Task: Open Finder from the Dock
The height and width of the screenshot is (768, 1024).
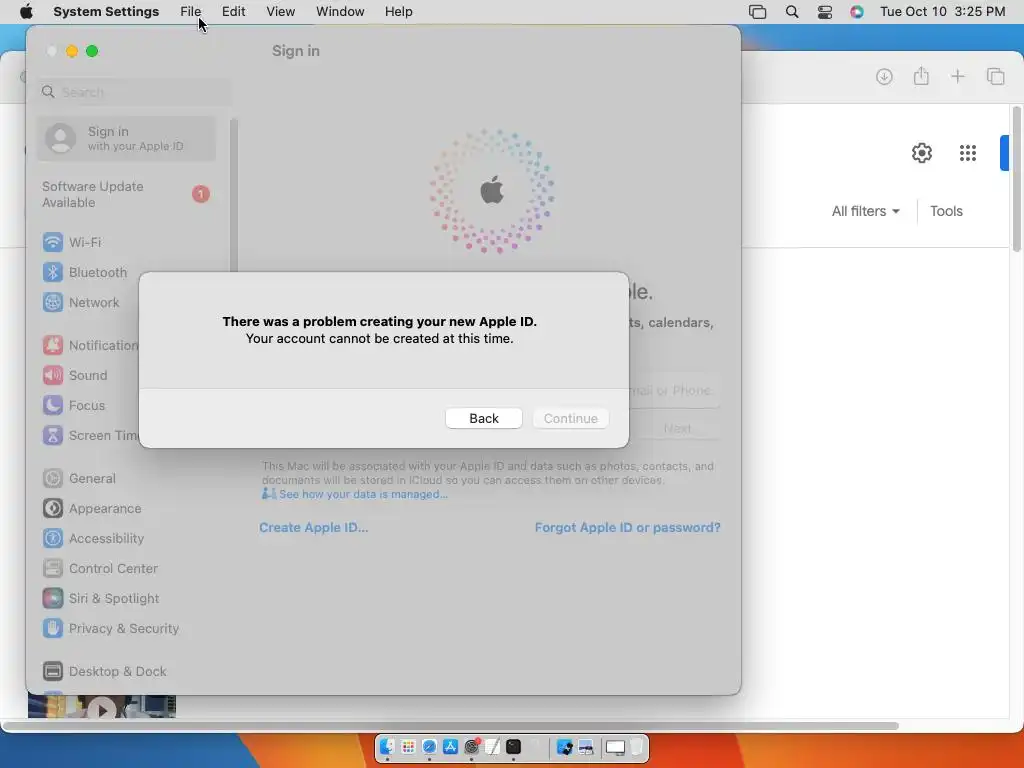Action: 387,747
